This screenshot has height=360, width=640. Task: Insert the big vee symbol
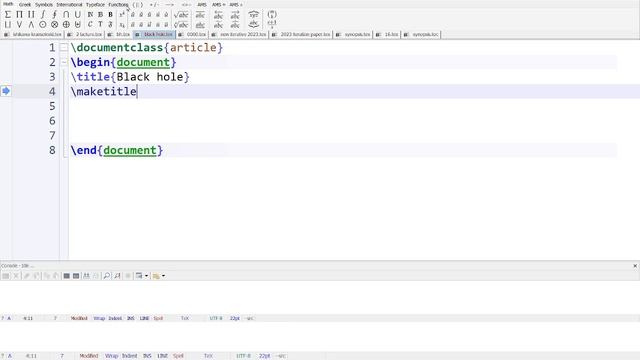point(19,24)
